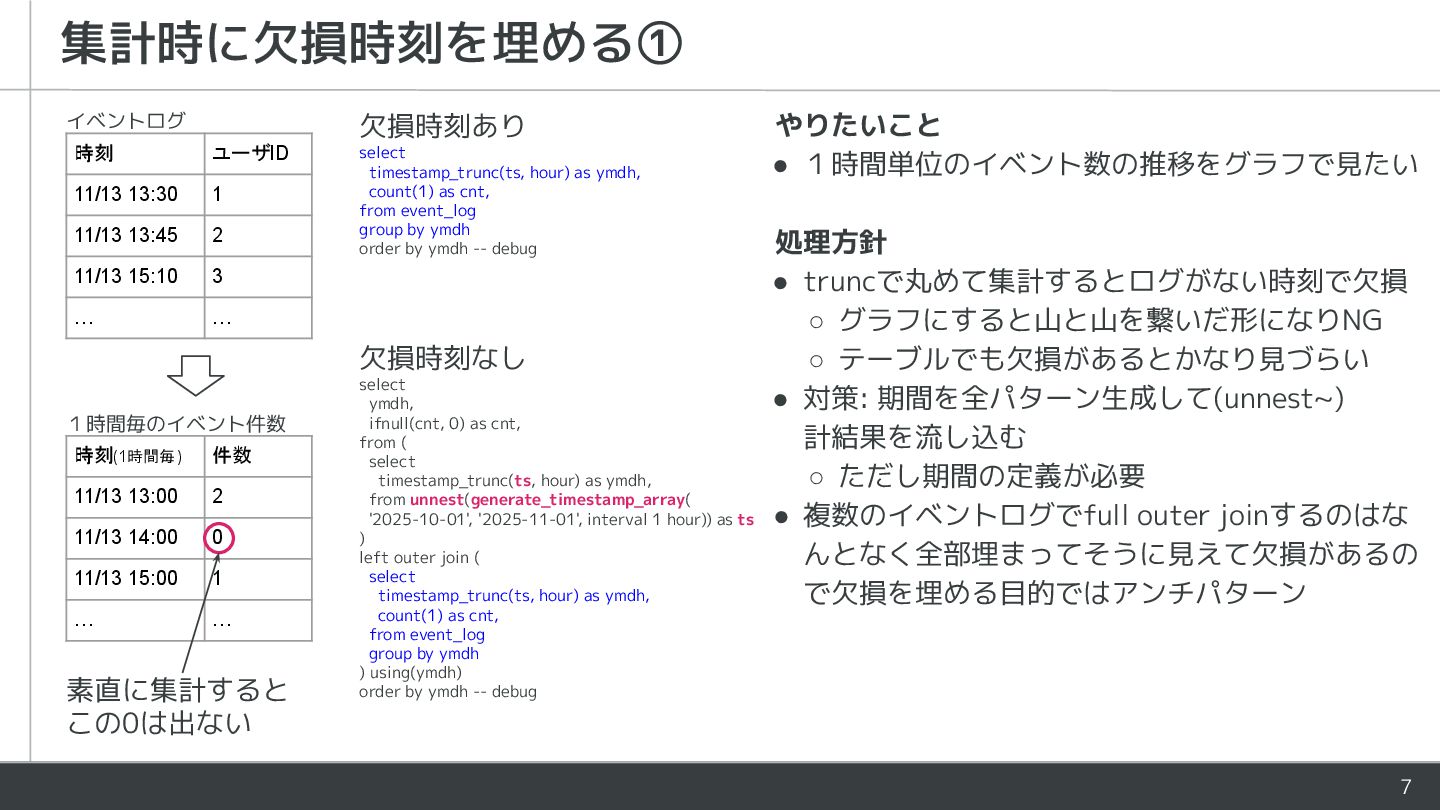Click the やりたいこと heading
The width and height of the screenshot is (1440, 810).
(x=859, y=126)
